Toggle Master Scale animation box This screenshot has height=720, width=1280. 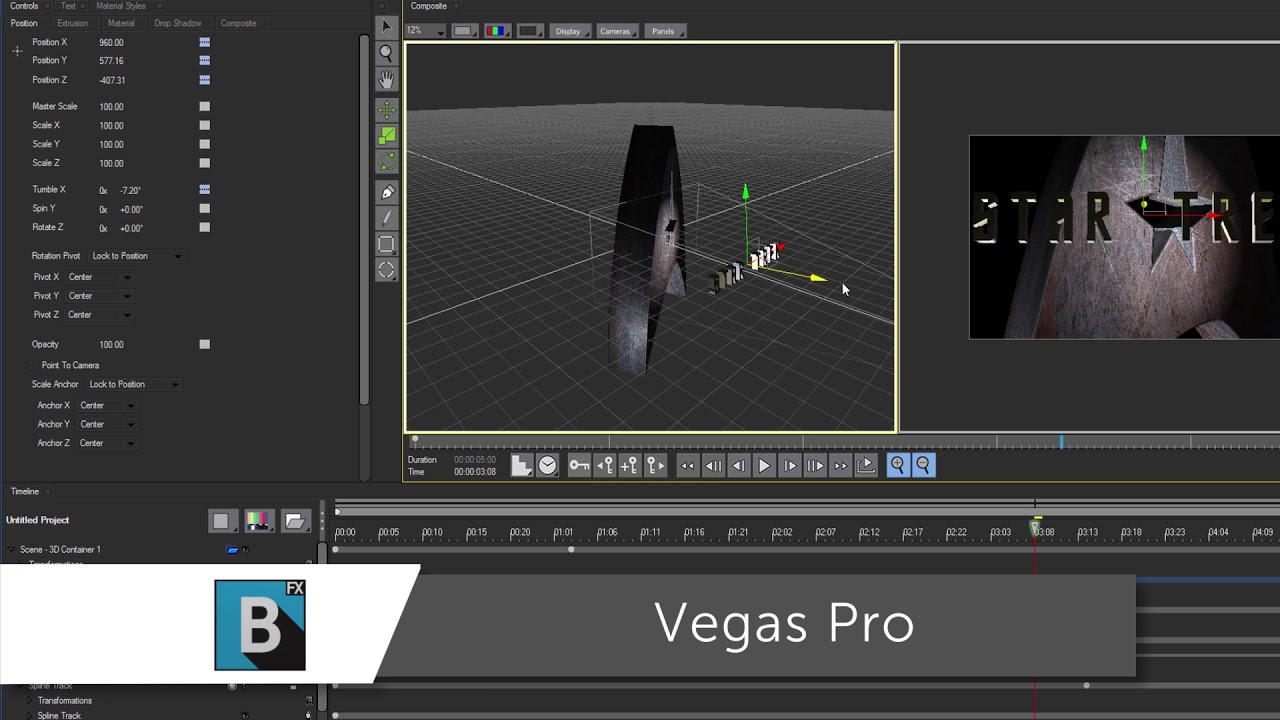[205, 106]
